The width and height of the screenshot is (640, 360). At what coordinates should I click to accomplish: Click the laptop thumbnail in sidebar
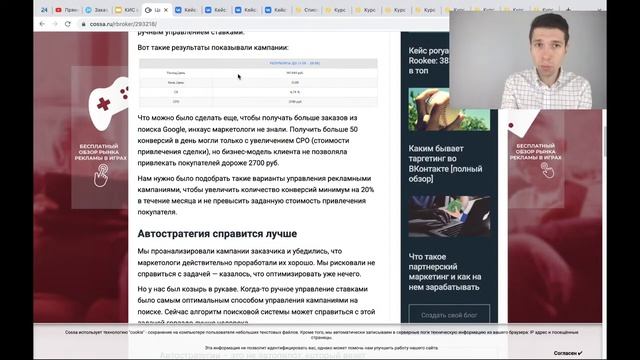point(449,216)
